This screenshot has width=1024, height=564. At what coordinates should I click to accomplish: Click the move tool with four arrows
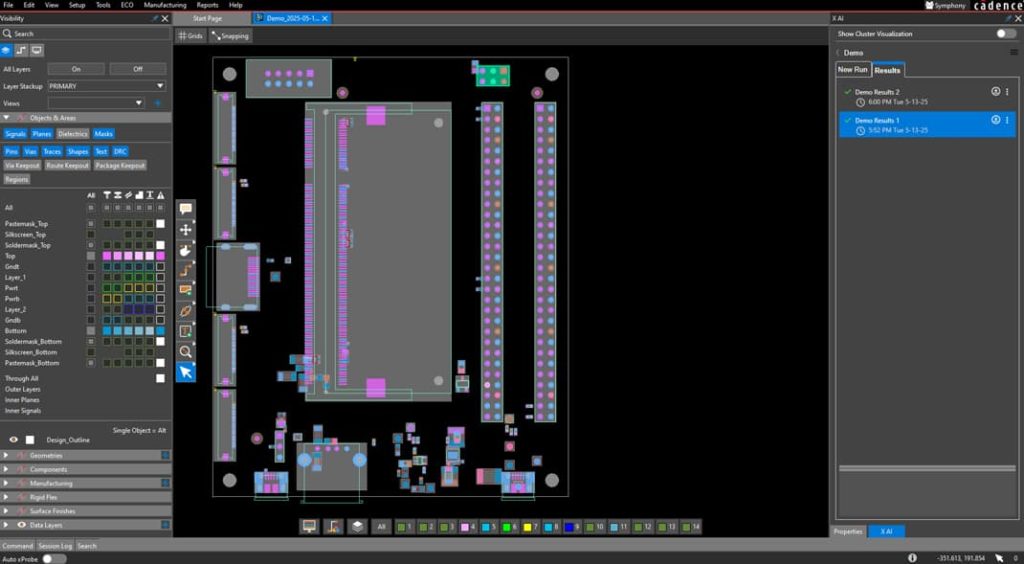pos(186,229)
